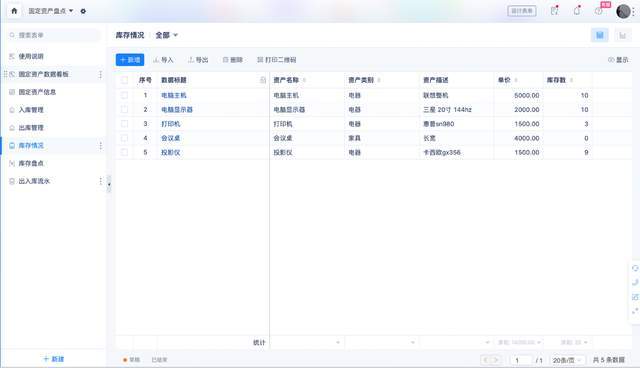
Task: Click the blue 新增 button
Action: (x=130, y=60)
